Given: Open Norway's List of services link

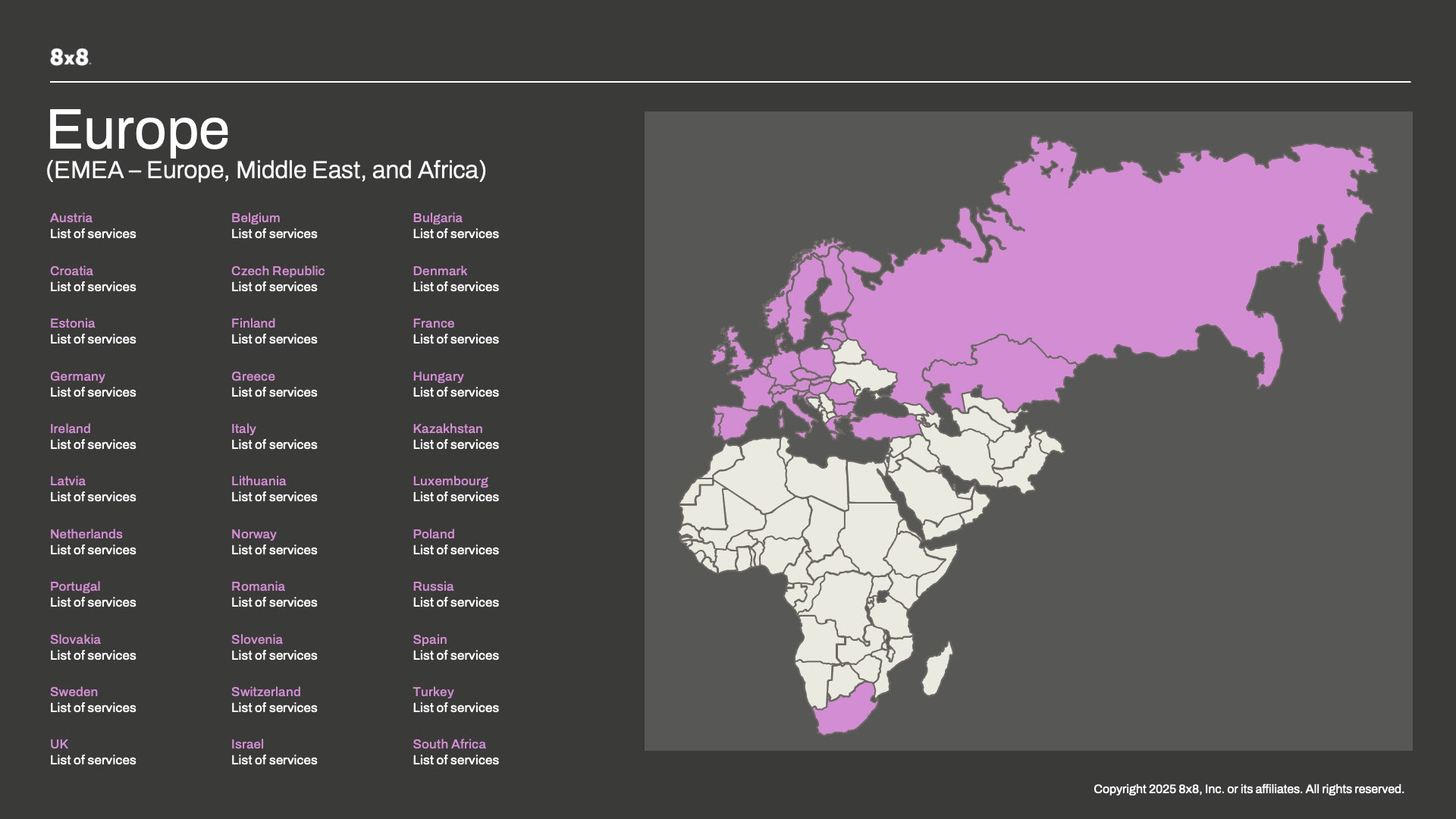Looking at the screenshot, I should 274,550.
